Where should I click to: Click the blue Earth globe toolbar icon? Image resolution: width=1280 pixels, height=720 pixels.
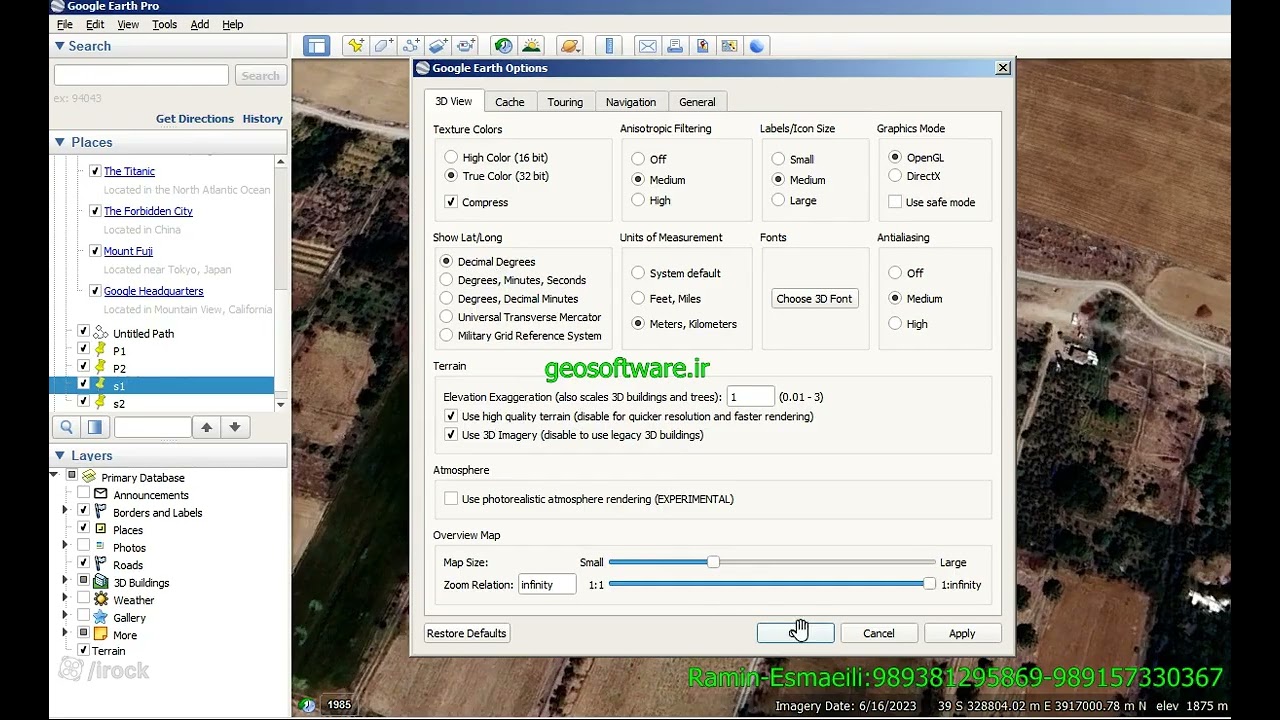pyautogui.click(x=757, y=46)
